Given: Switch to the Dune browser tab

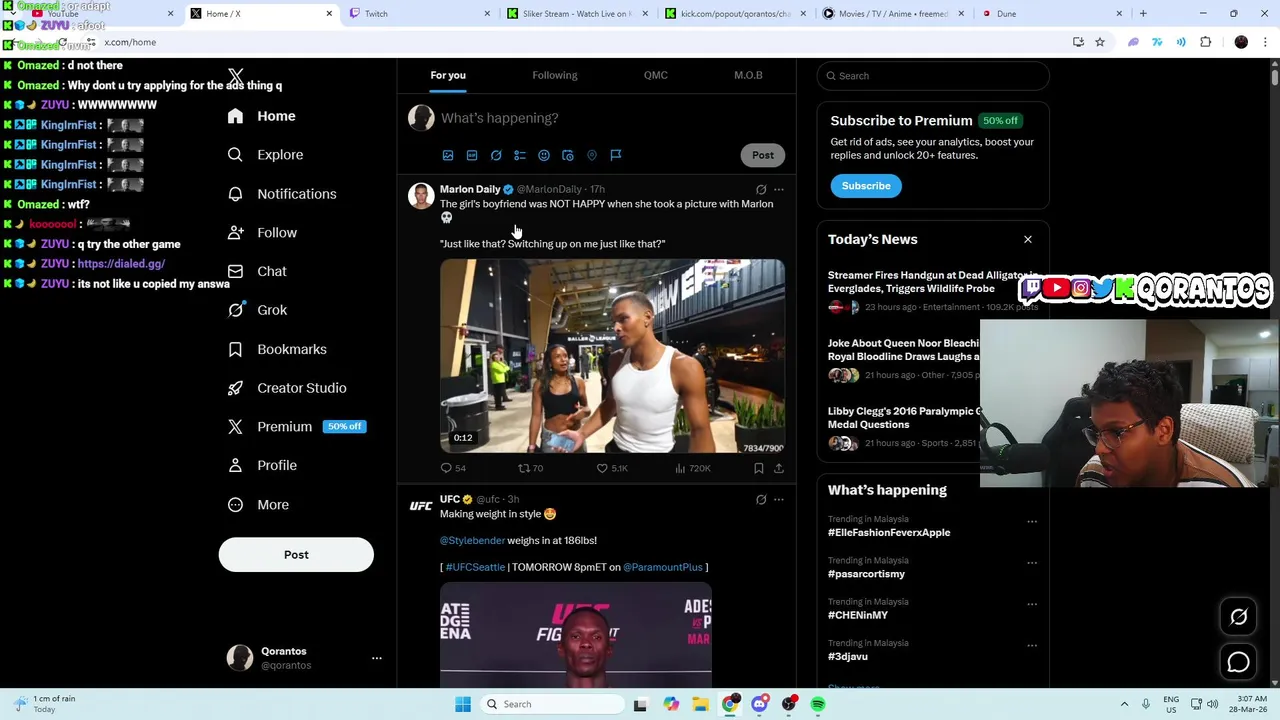Looking at the screenshot, I should click(1050, 14).
